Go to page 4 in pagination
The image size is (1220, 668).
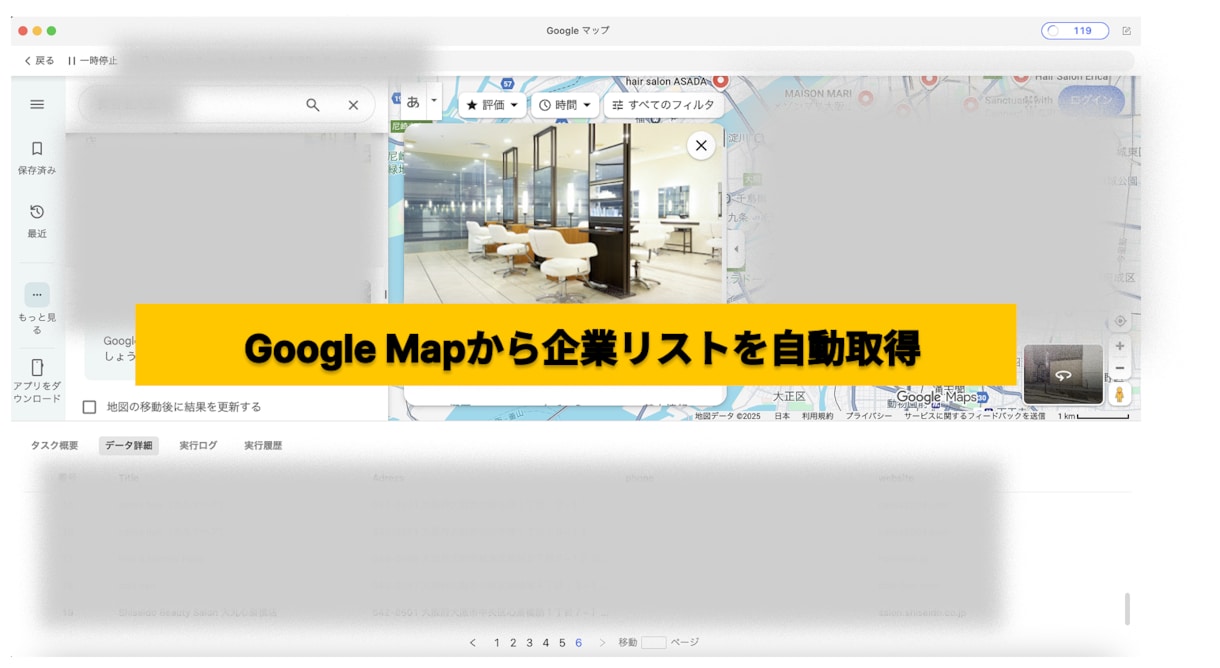[x=546, y=643]
